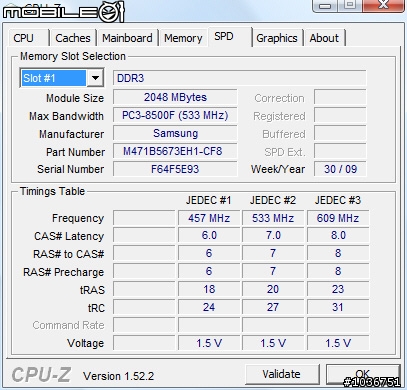The height and width of the screenshot is (390, 407).
Task: Click the JEDEC #3 tRC value 31
Action: click(338, 307)
